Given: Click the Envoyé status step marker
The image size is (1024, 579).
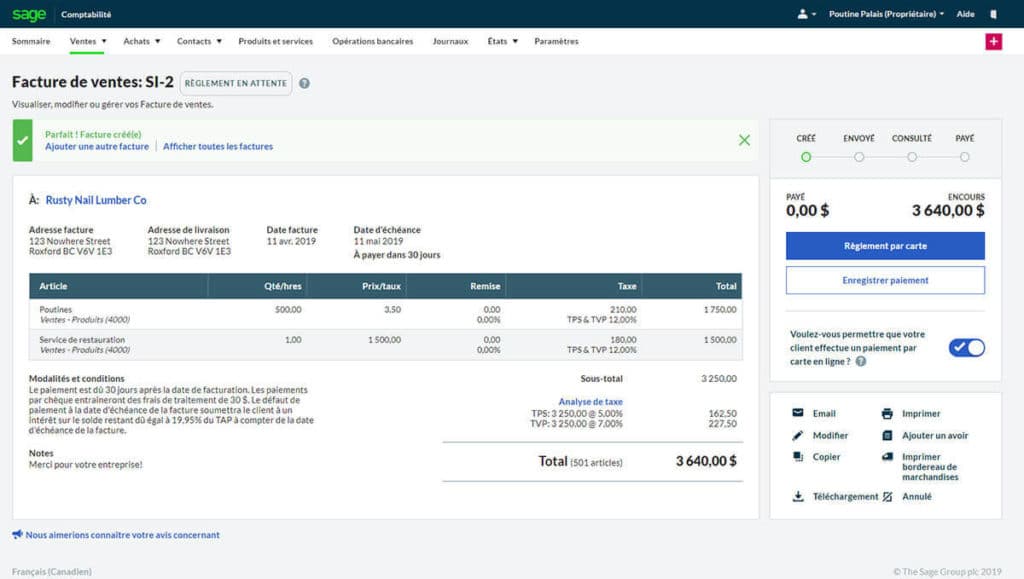Looking at the screenshot, I should click(859, 157).
